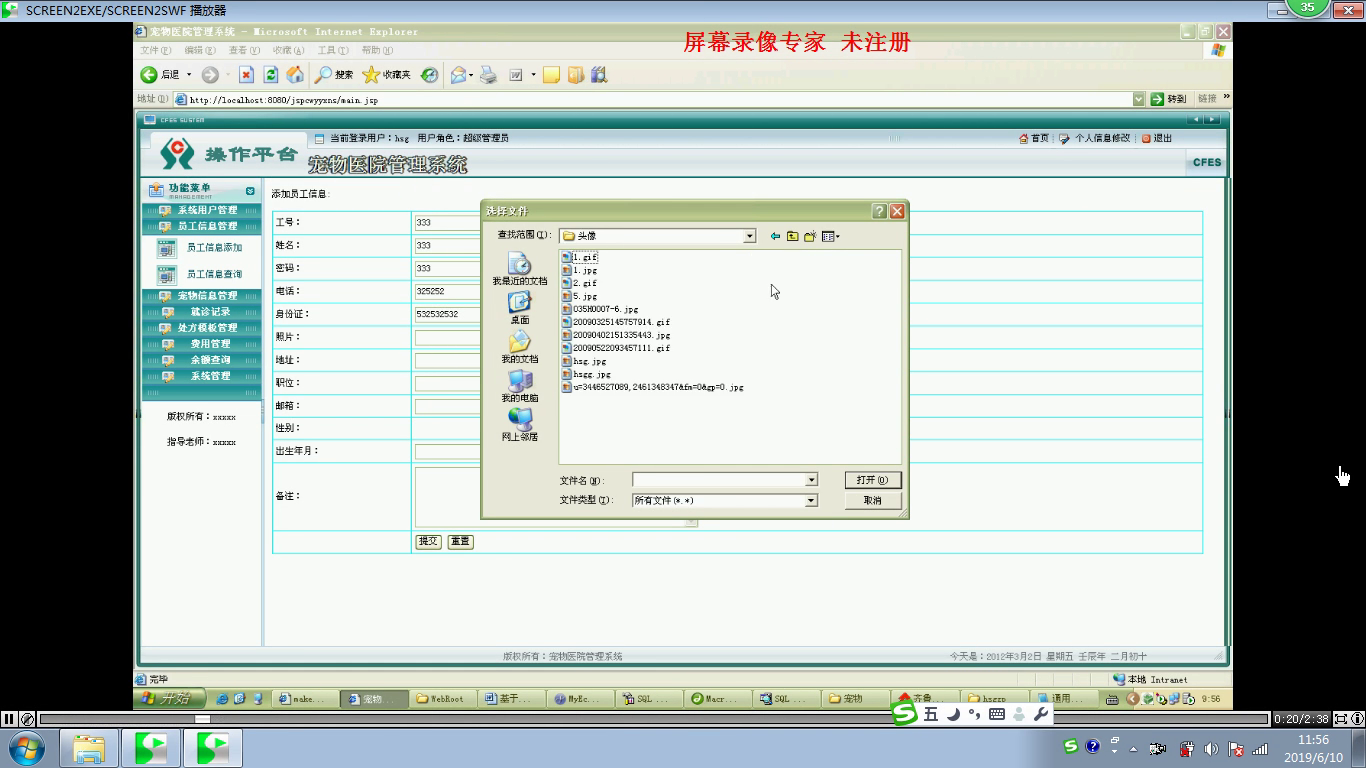
Task: Click the IE Stop icon
Action: [x=246, y=75]
